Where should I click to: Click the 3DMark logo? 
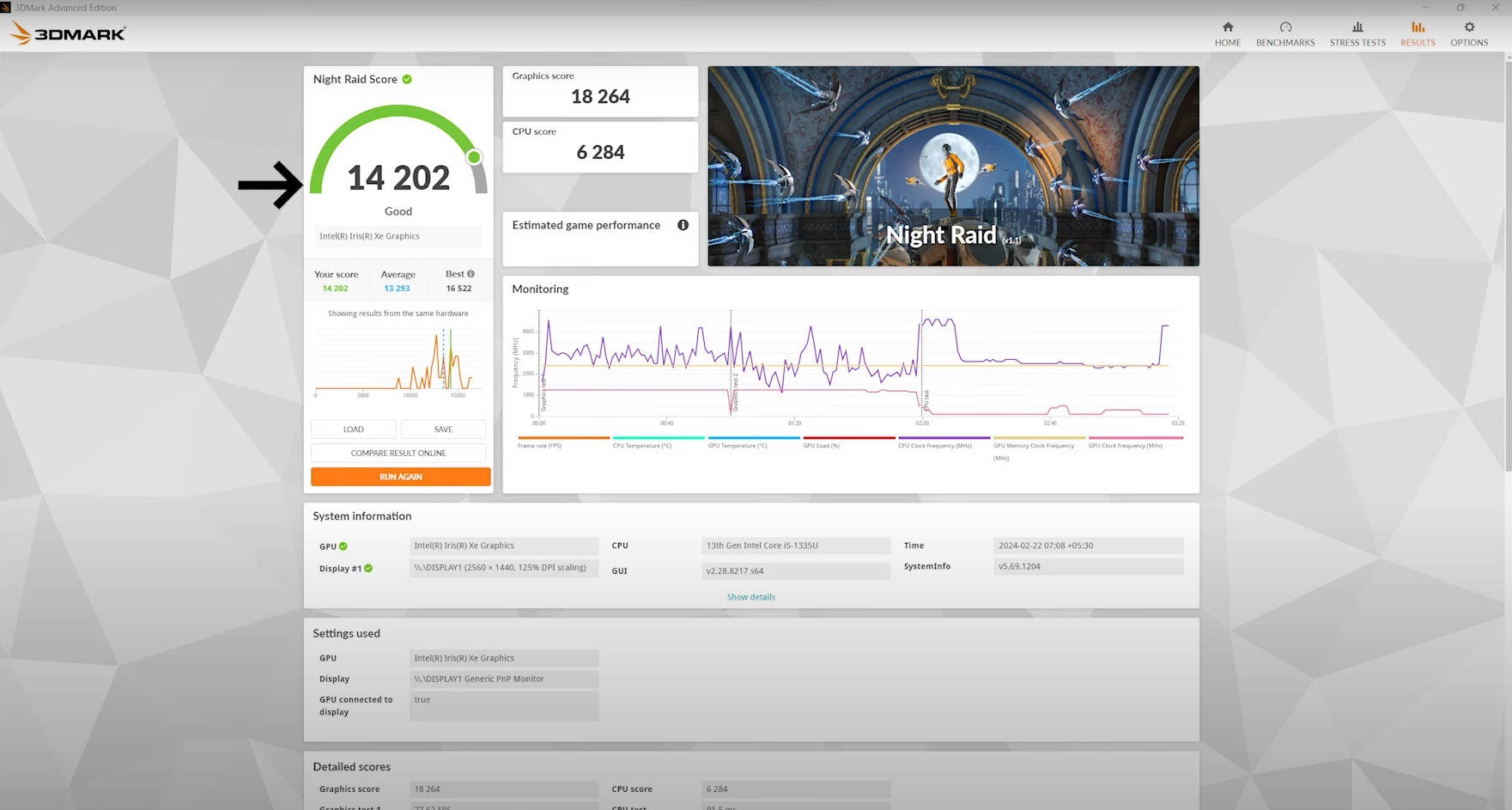[x=69, y=33]
